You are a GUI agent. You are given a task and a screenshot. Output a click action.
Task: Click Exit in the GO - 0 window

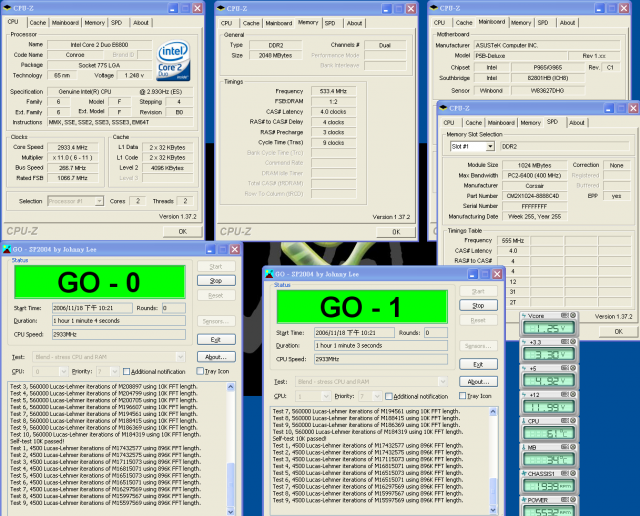[x=216, y=340]
